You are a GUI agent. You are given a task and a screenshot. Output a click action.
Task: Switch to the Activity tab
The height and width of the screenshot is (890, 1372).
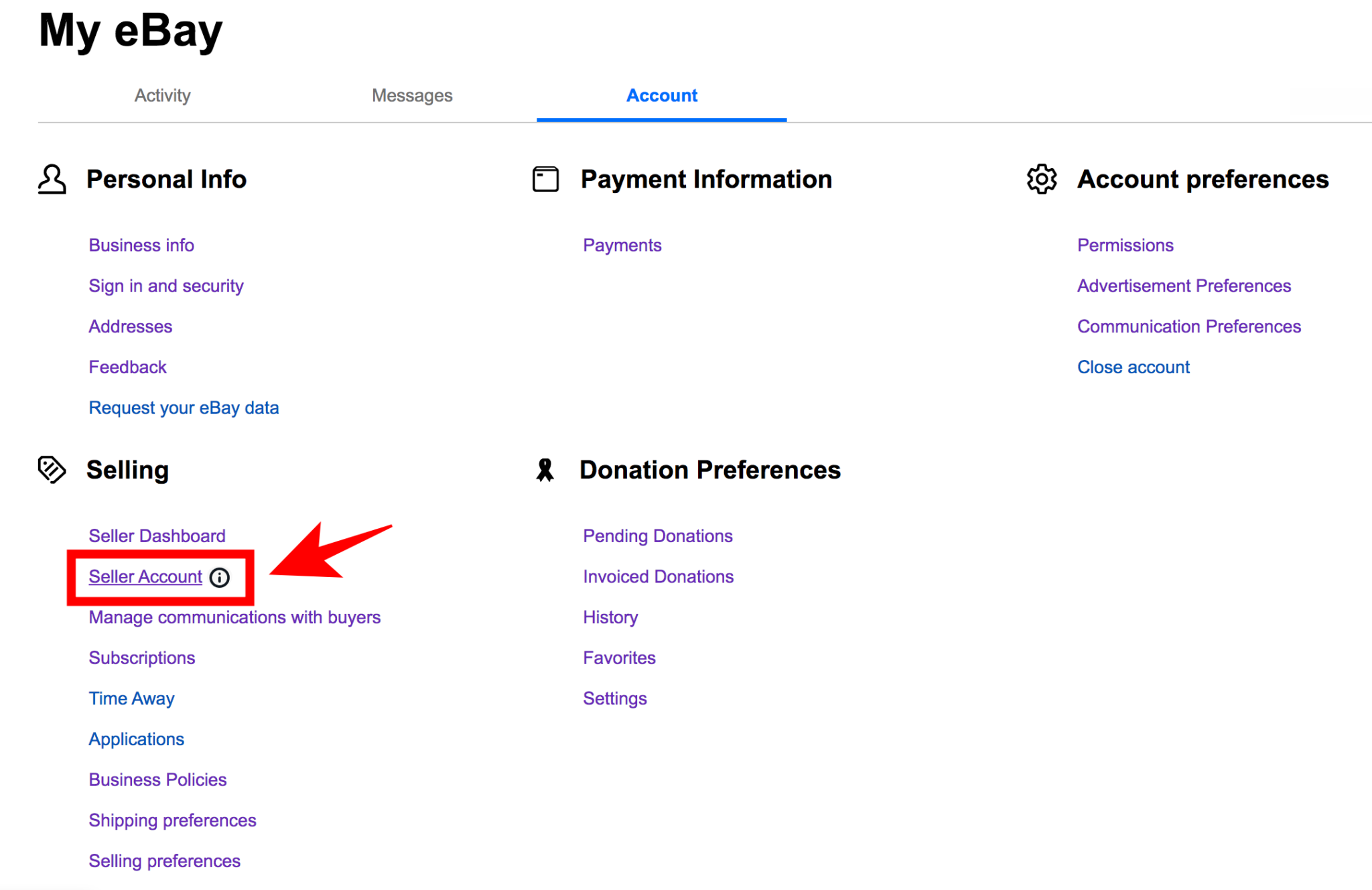(x=162, y=95)
